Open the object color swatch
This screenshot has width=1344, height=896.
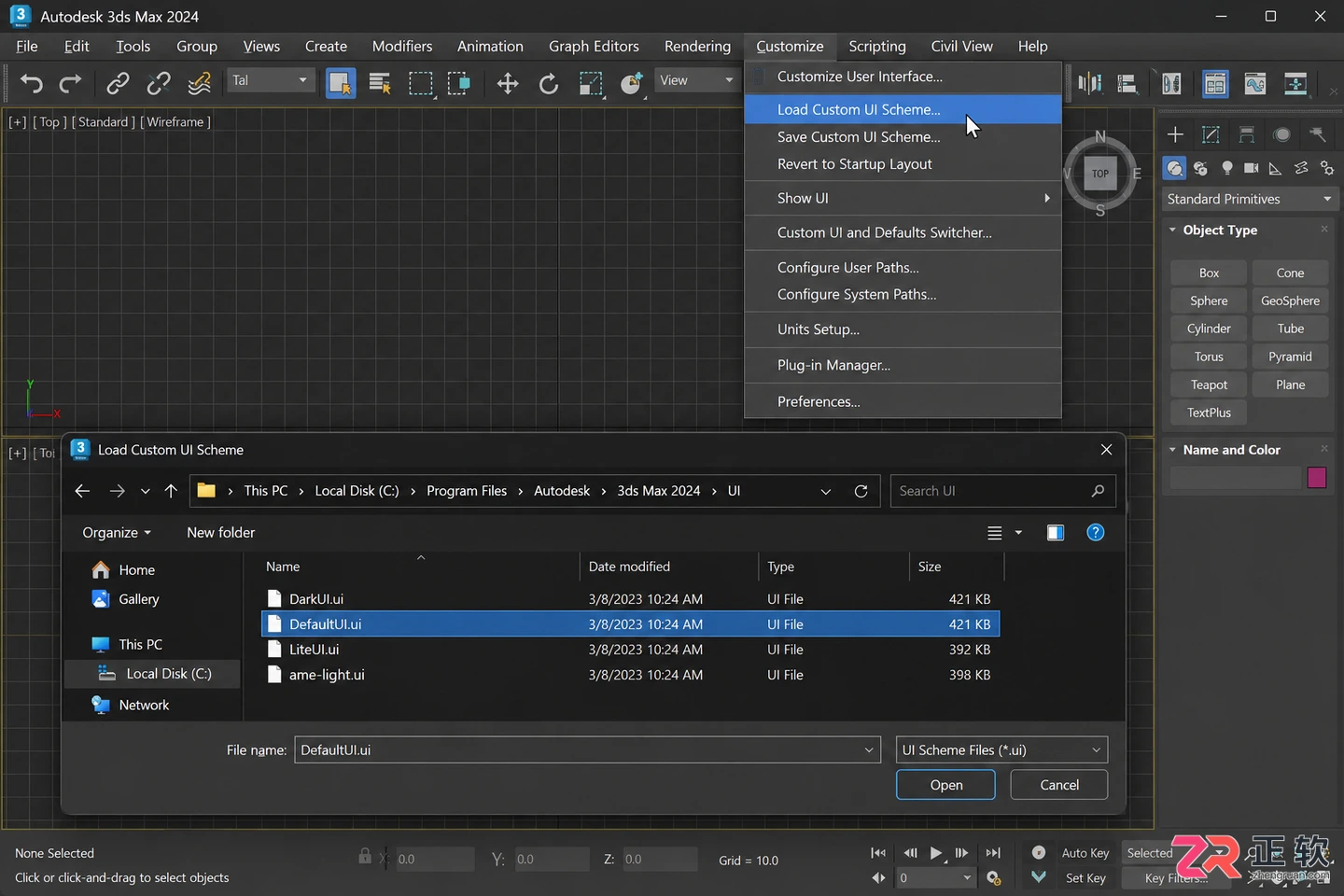1317,478
